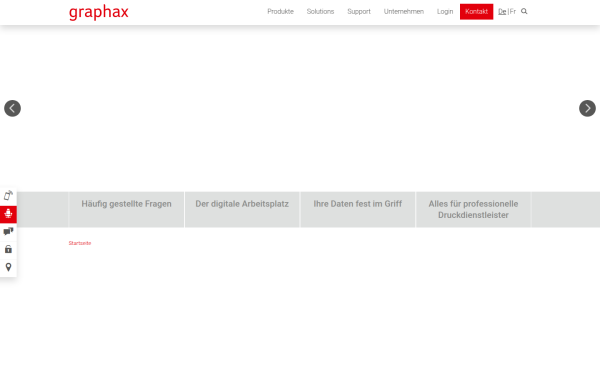Click the graphax logo
The height and width of the screenshot is (375, 600).
pos(99,12)
